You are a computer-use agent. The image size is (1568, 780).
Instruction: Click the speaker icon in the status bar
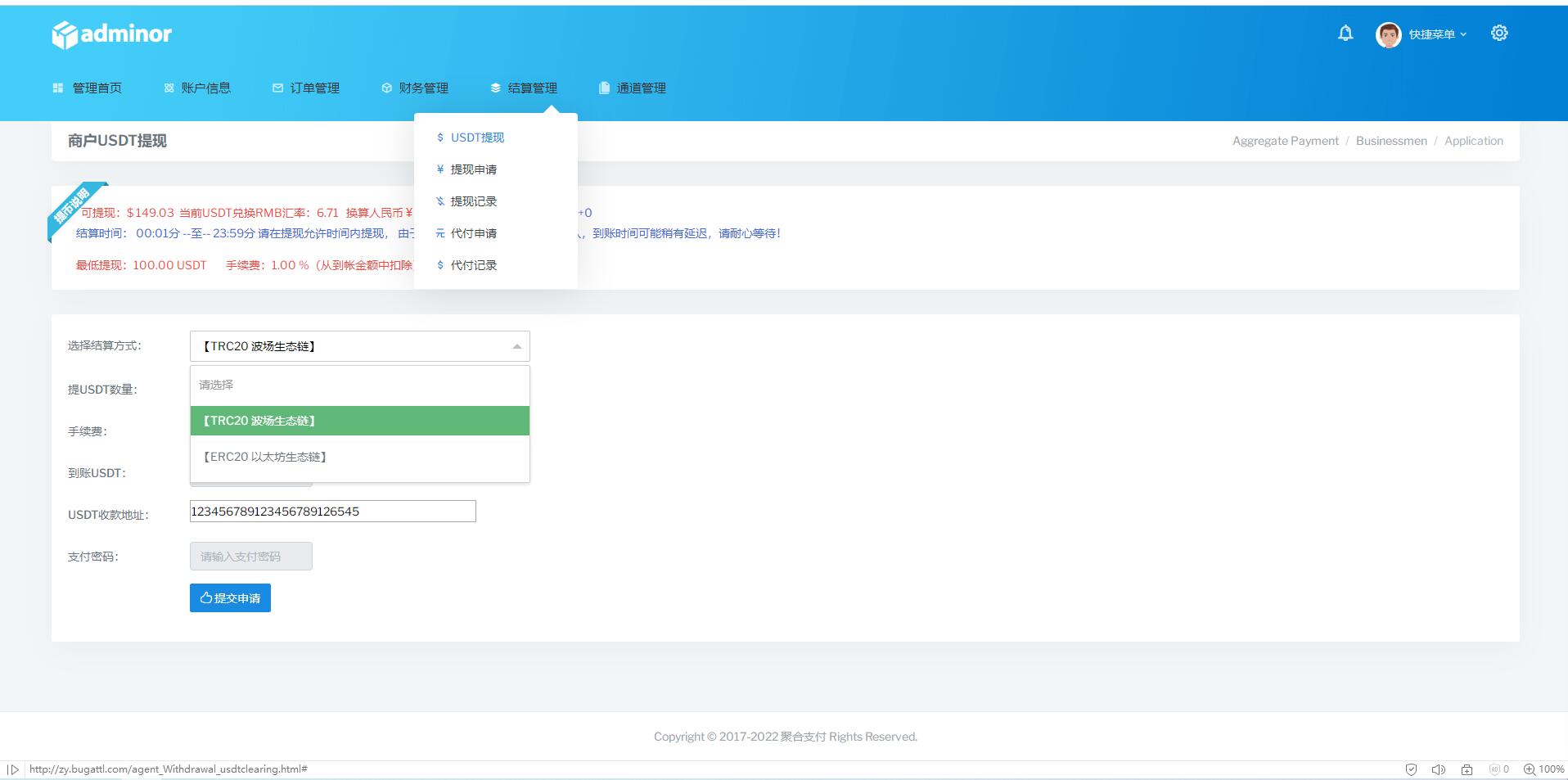point(1439,769)
